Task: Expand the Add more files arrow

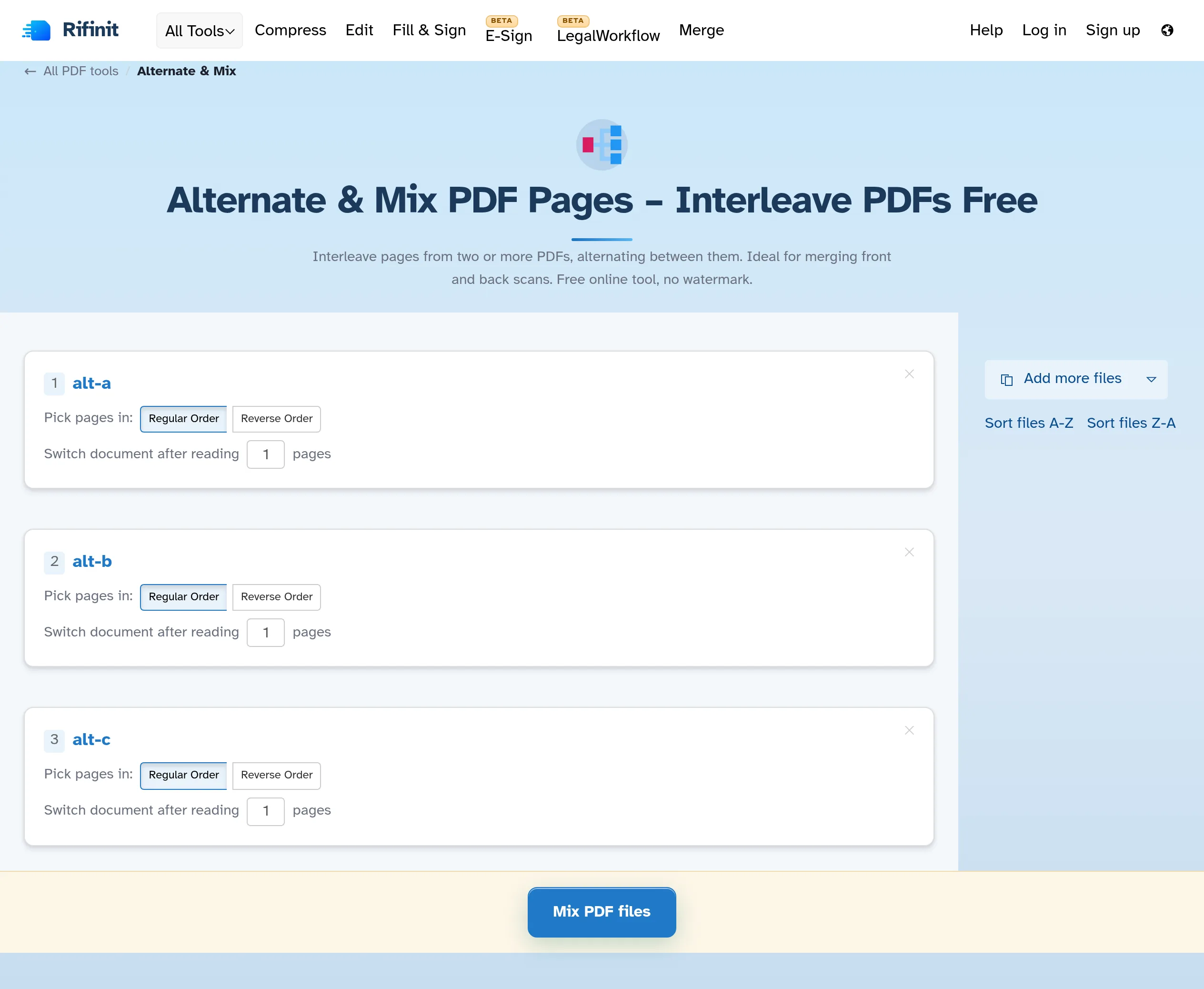Action: coord(1151,379)
